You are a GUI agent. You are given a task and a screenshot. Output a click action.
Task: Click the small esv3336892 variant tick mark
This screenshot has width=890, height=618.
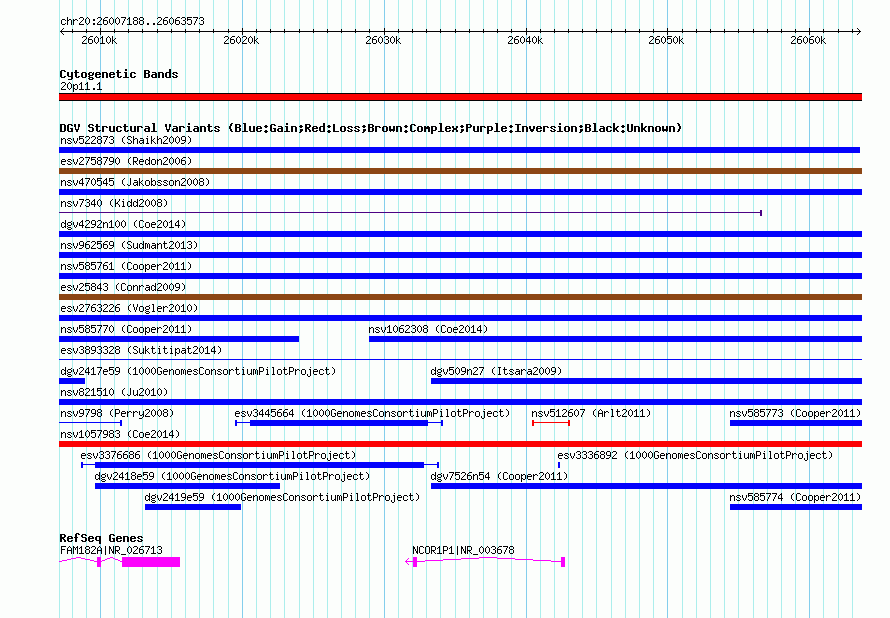559,465
